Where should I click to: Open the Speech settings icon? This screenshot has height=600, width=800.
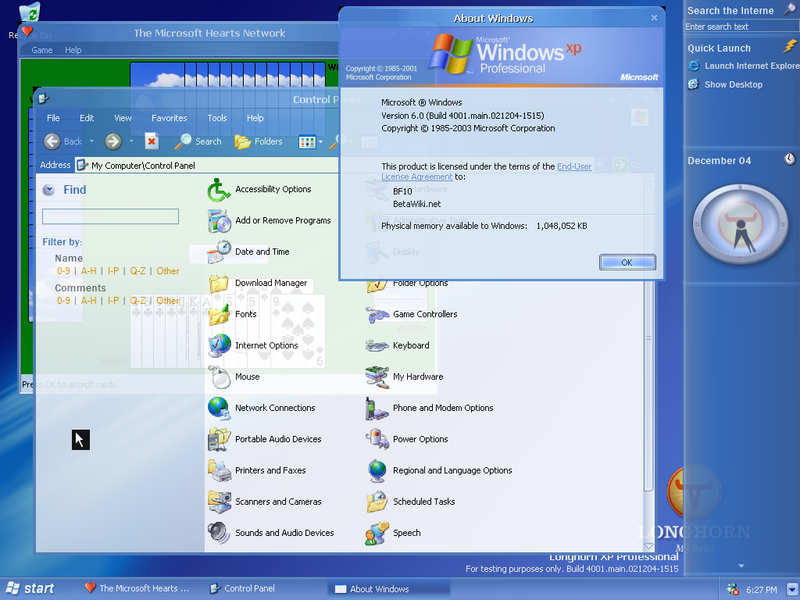377,533
